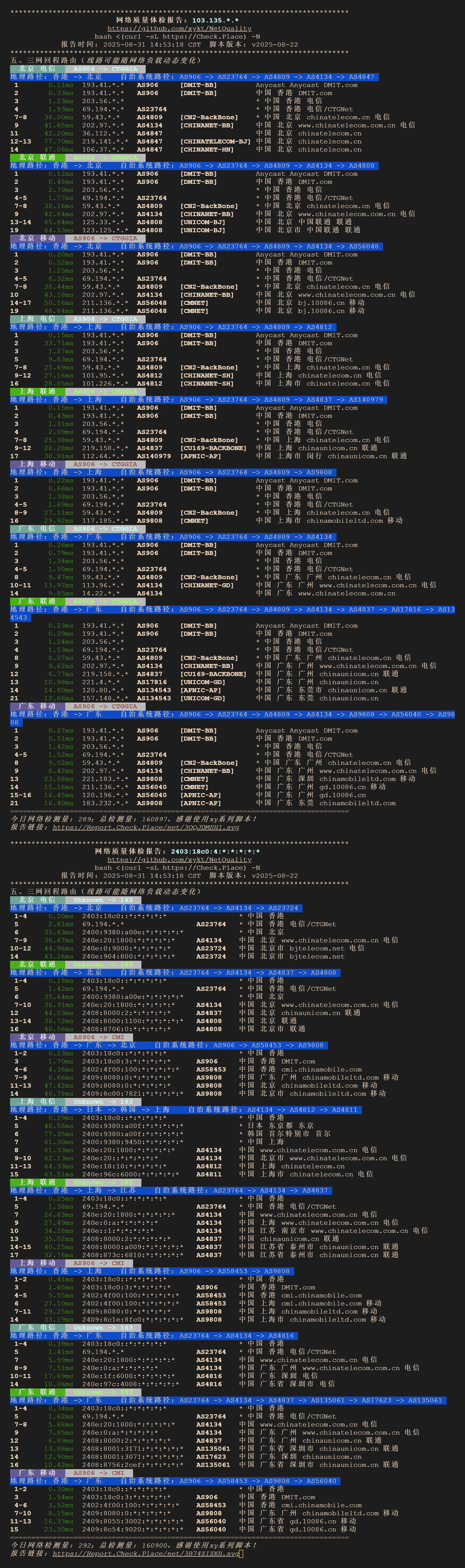Click IP '120.80.*.*' in hop 14

(x=104, y=690)
